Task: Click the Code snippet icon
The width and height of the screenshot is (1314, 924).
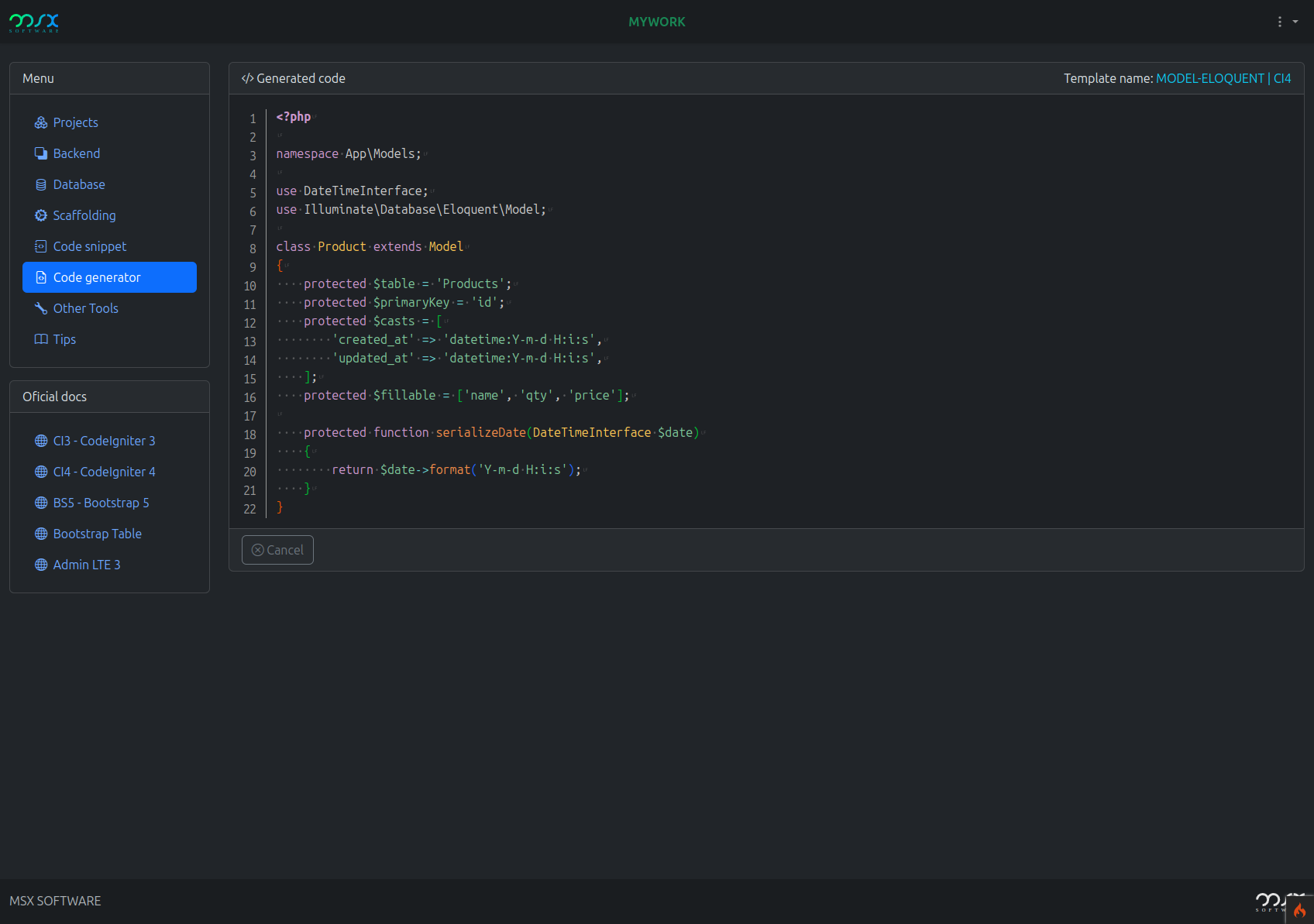Action: point(41,246)
